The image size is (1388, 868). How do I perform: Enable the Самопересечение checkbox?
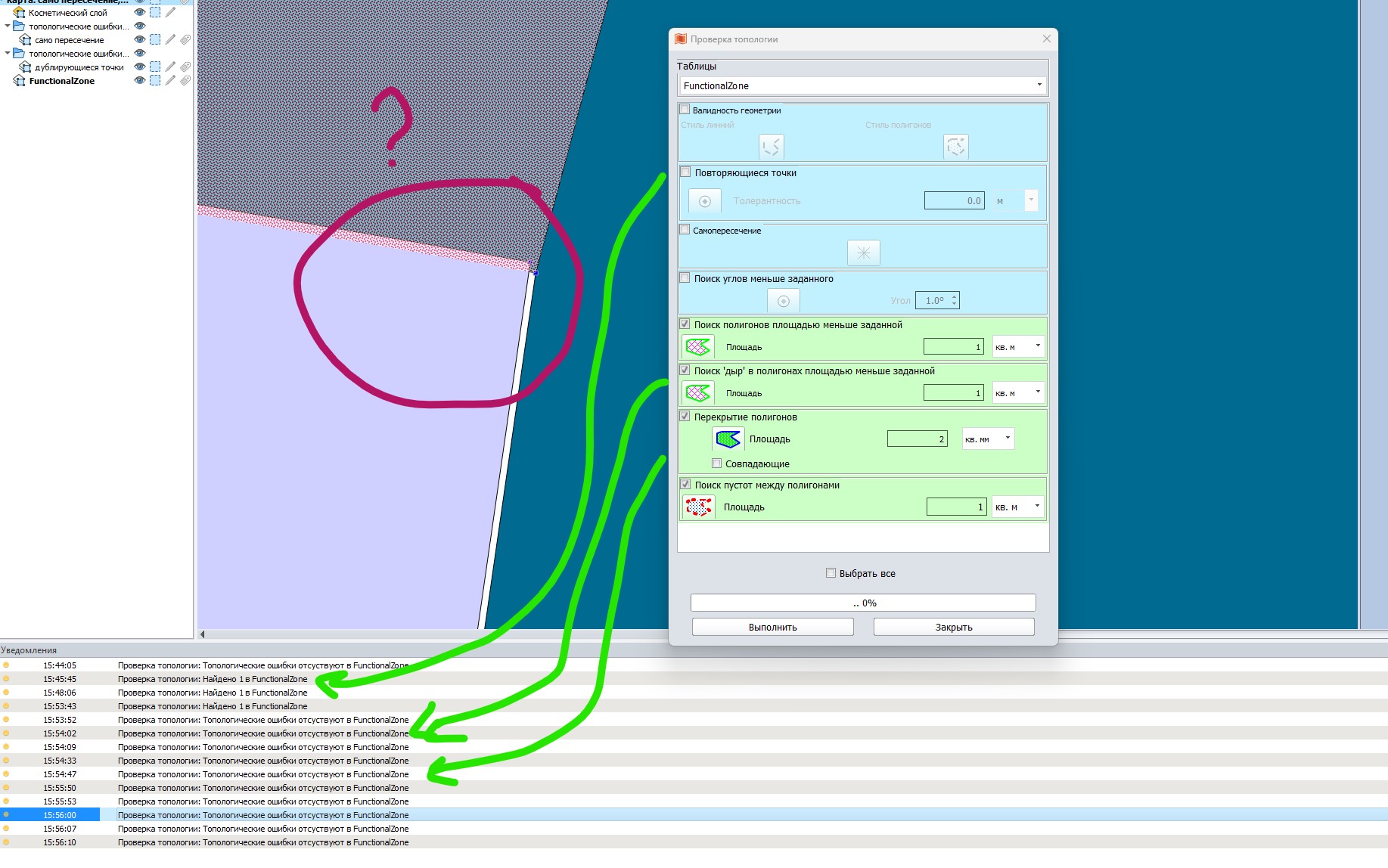tap(685, 230)
